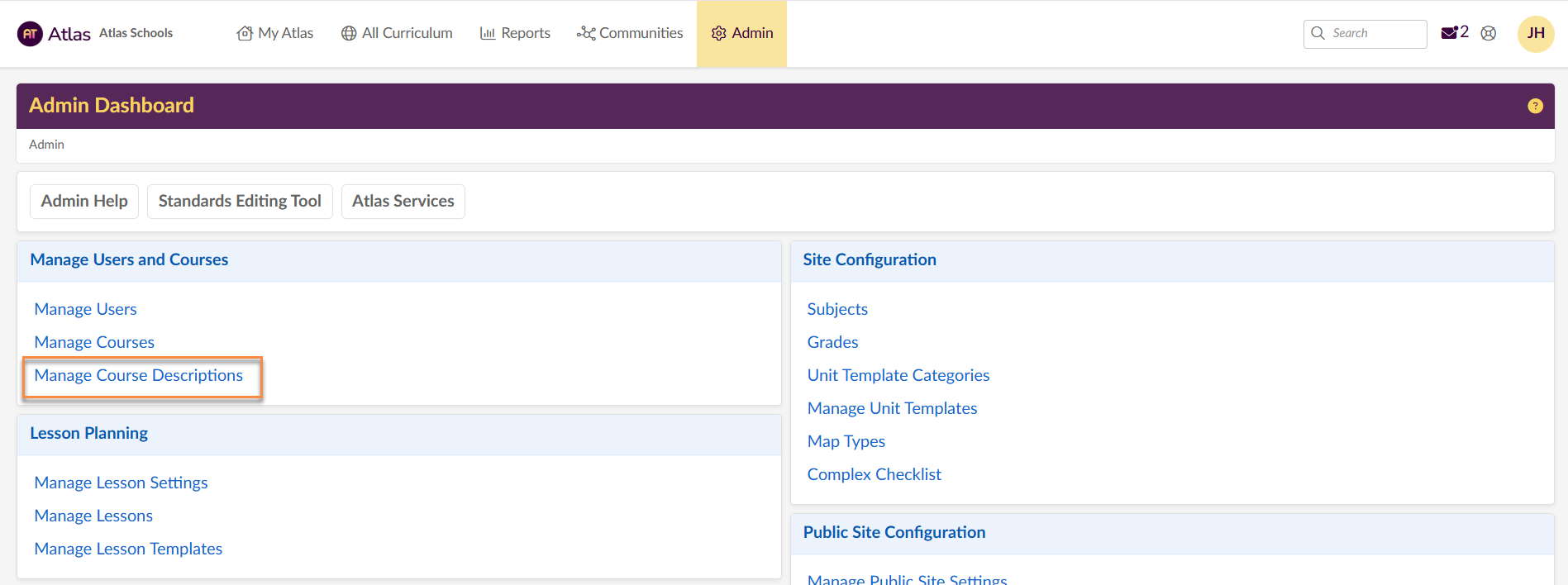
Task: Click the help lifebuoy icon in header
Action: coord(1489,33)
